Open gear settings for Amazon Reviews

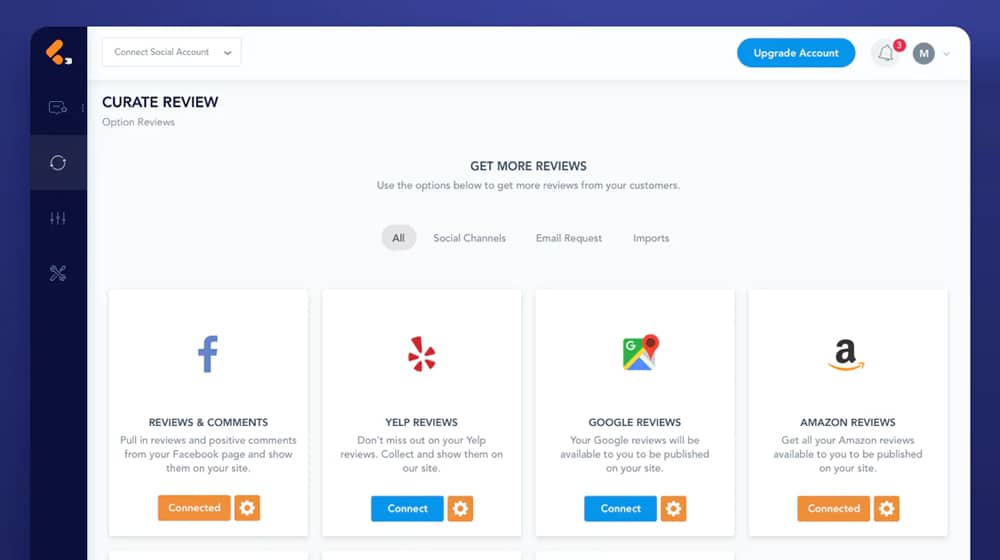[x=886, y=508]
